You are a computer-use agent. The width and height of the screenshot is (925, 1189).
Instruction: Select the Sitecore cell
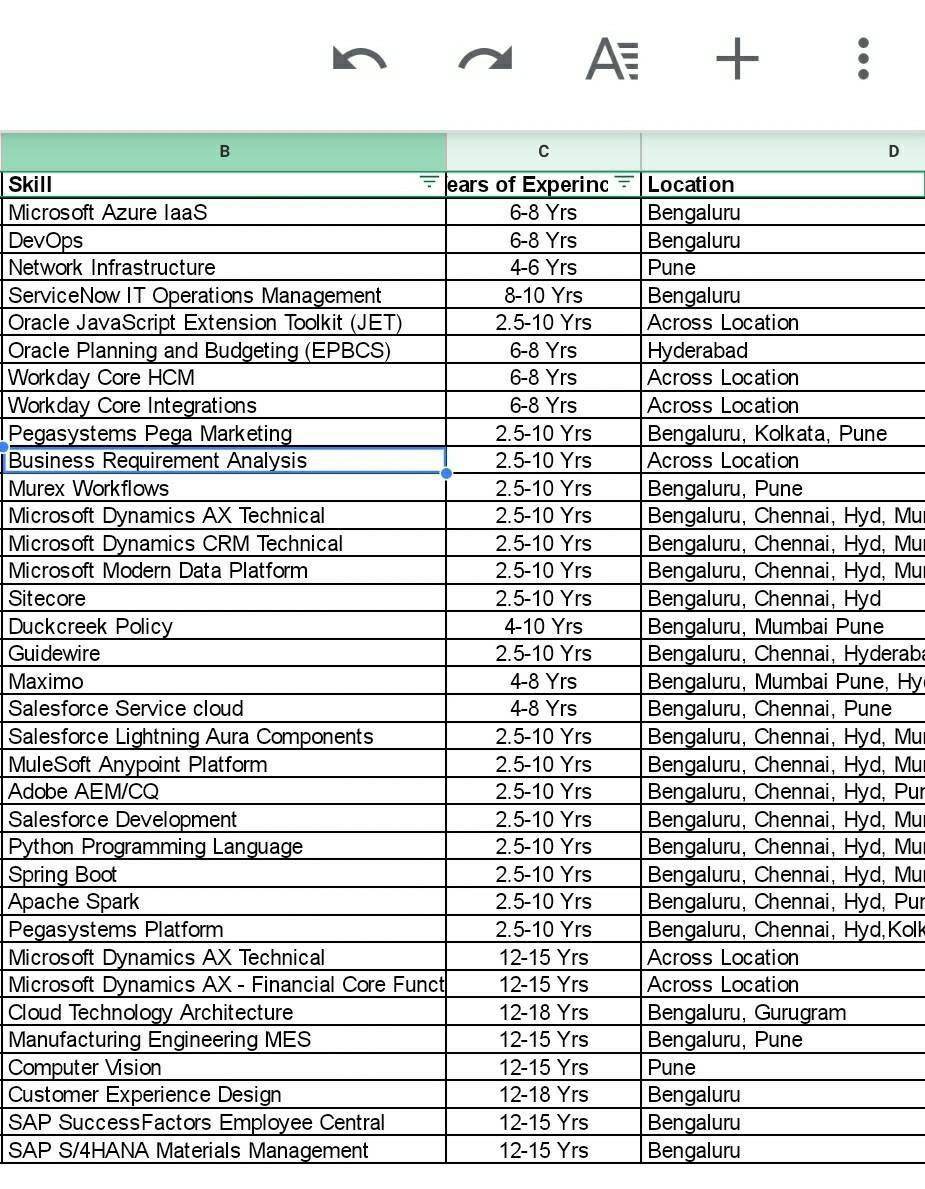[224, 598]
